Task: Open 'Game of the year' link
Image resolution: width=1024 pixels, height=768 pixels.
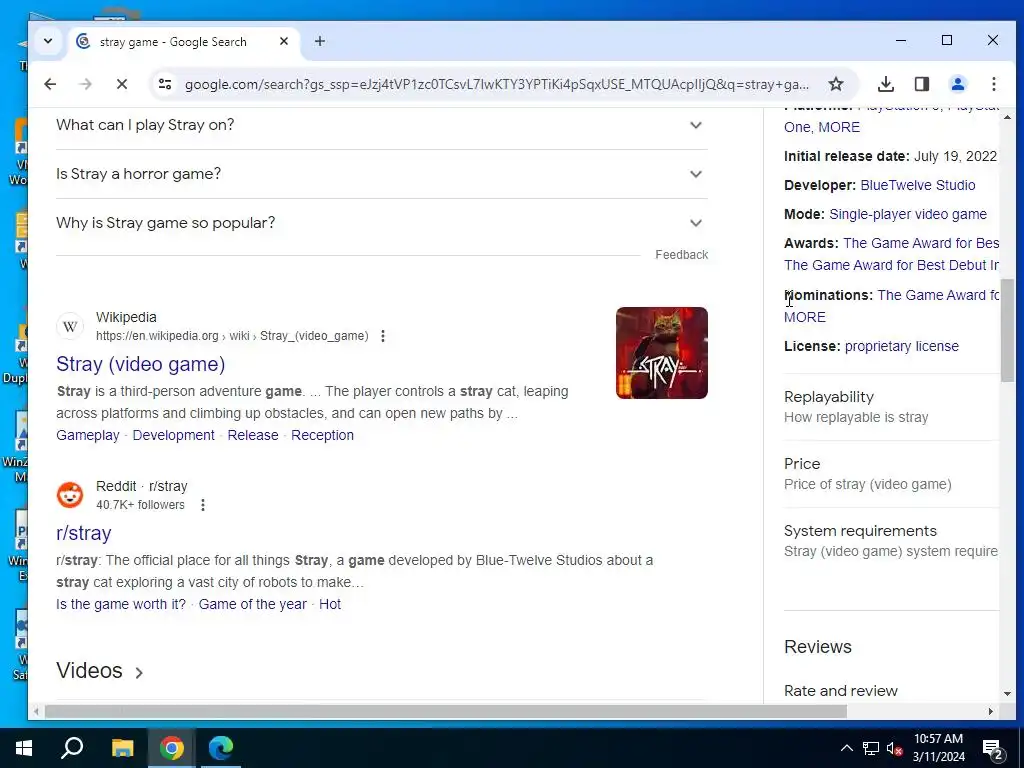Action: click(252, 604)
